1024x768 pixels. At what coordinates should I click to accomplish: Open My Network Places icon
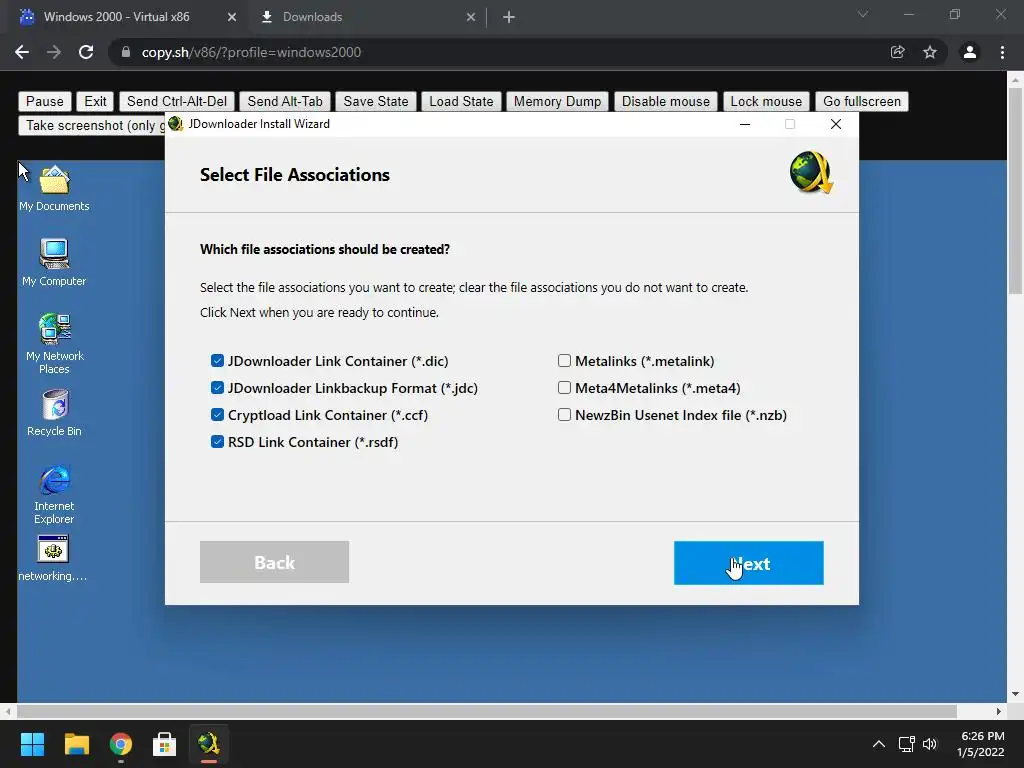(x=54, y=344)
